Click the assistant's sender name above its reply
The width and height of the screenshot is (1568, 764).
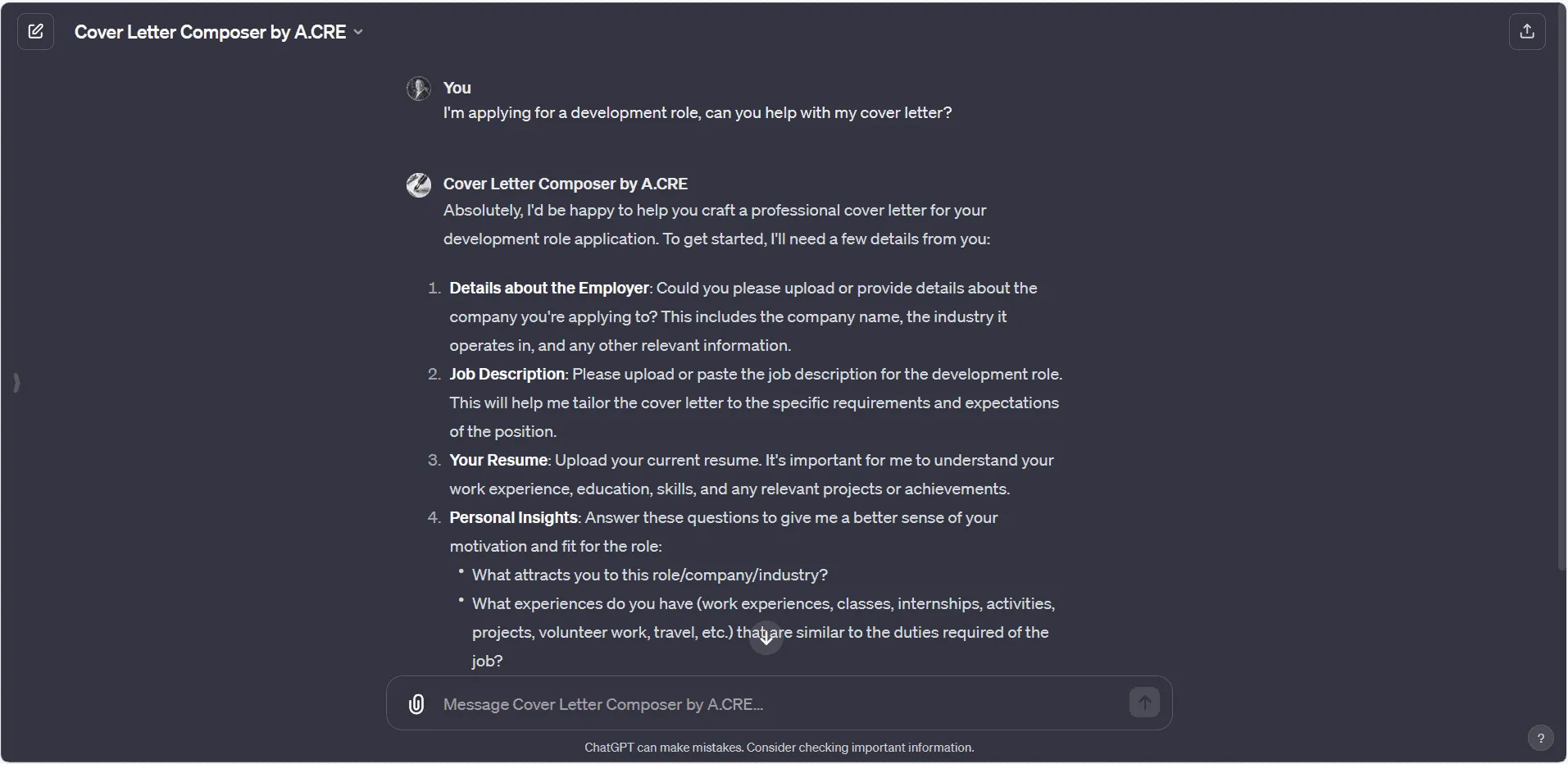[x=564, y=183]
